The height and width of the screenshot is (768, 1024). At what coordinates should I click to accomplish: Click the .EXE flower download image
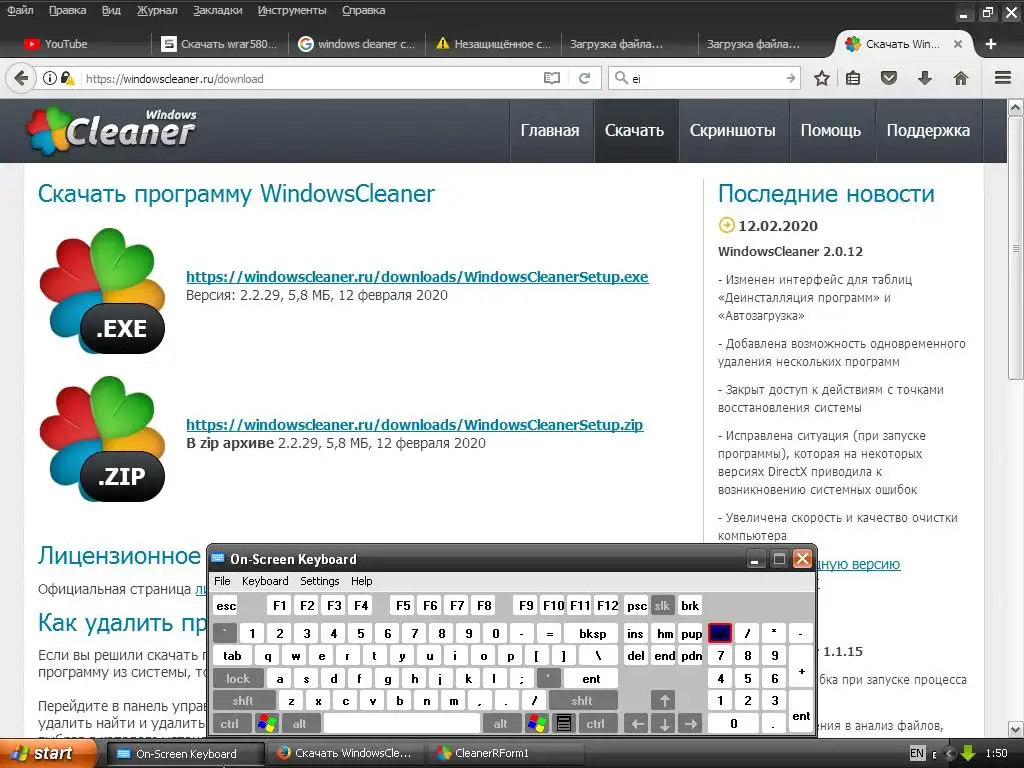coord(102,291)
